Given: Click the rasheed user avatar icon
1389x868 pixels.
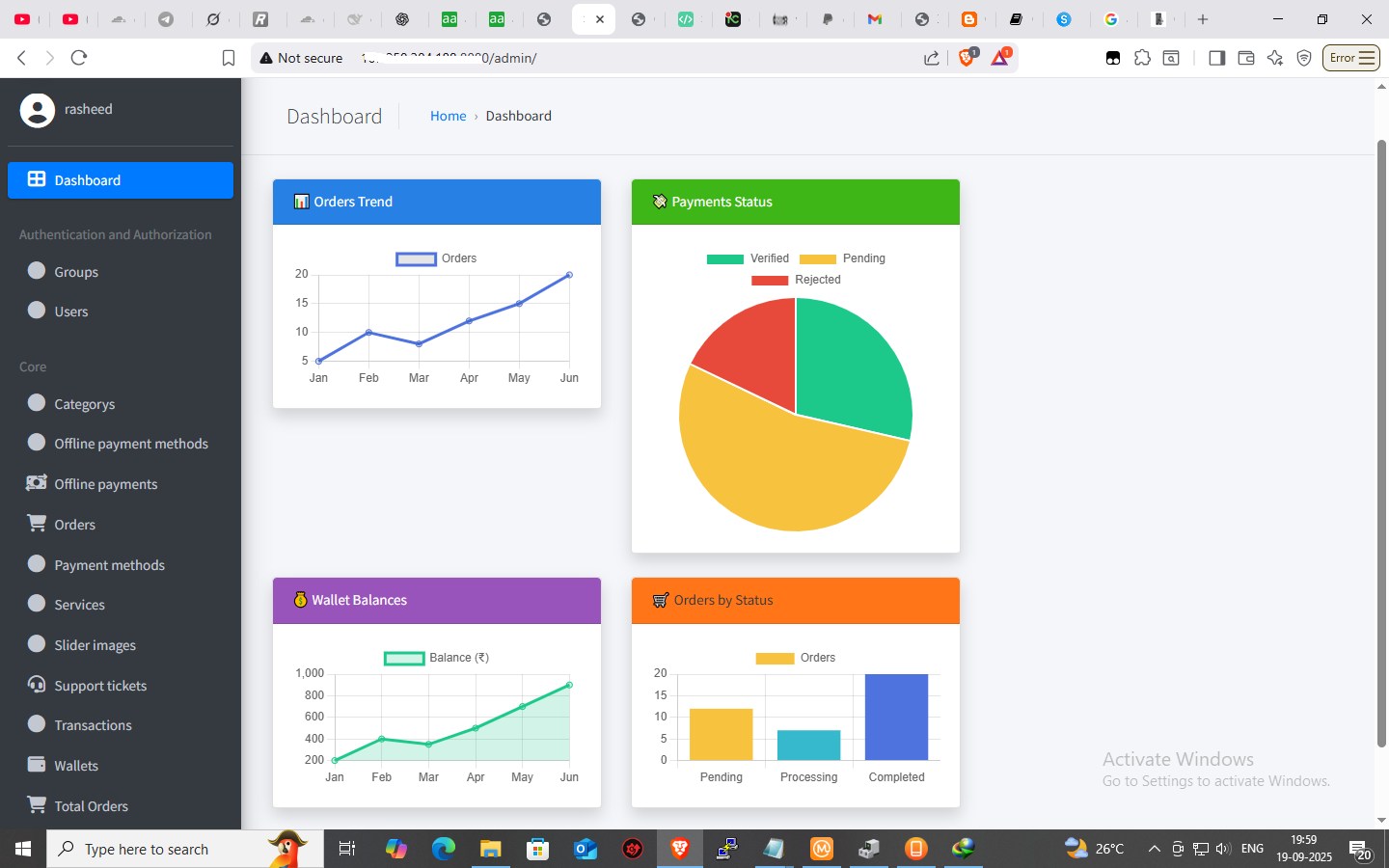Looking at the screenshot, I should tap(38, 110).
